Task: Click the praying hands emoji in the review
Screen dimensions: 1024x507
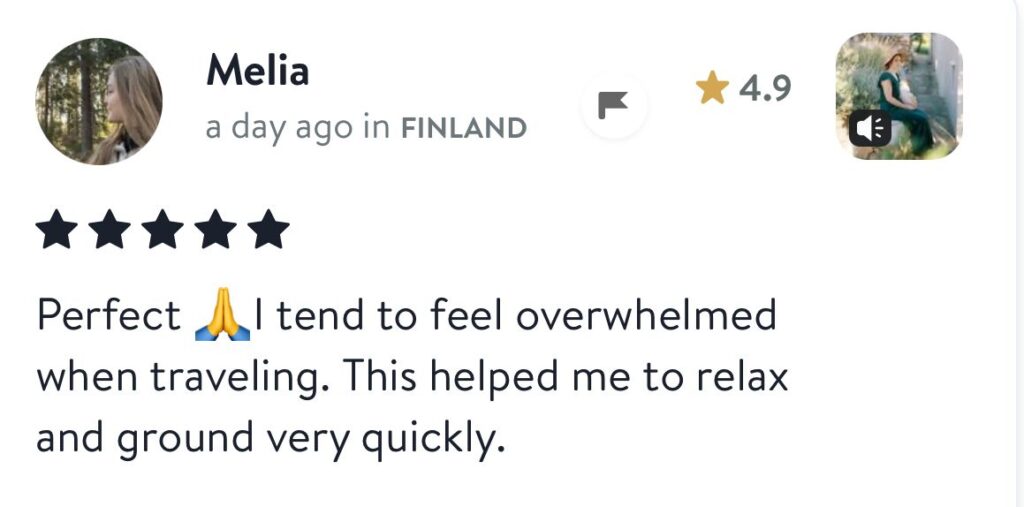Action: [221, 318]
